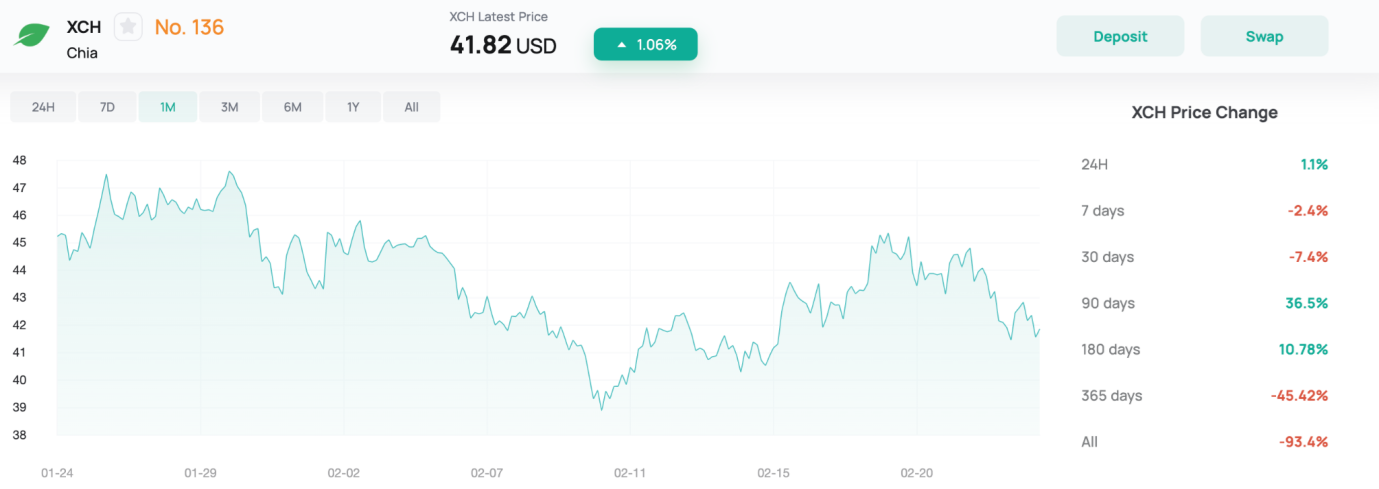Image resolution: width=1379 pixels, height=489 pixels.
Task: Click the No. 136 rank label
Action: pyautogui.click(x=189, y=27)
